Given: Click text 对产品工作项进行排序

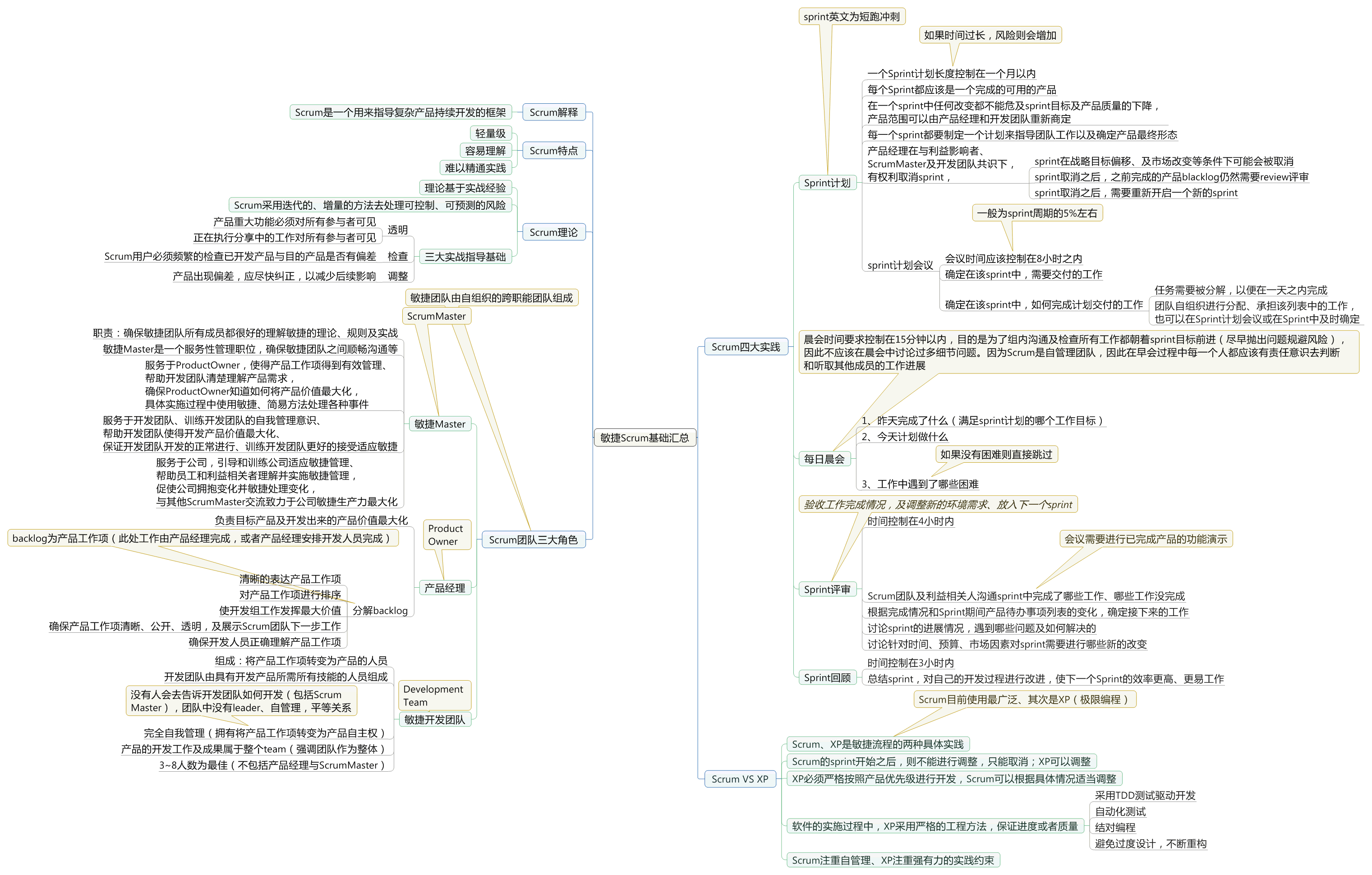Looking at the screenshot, I should click(290, 595).
